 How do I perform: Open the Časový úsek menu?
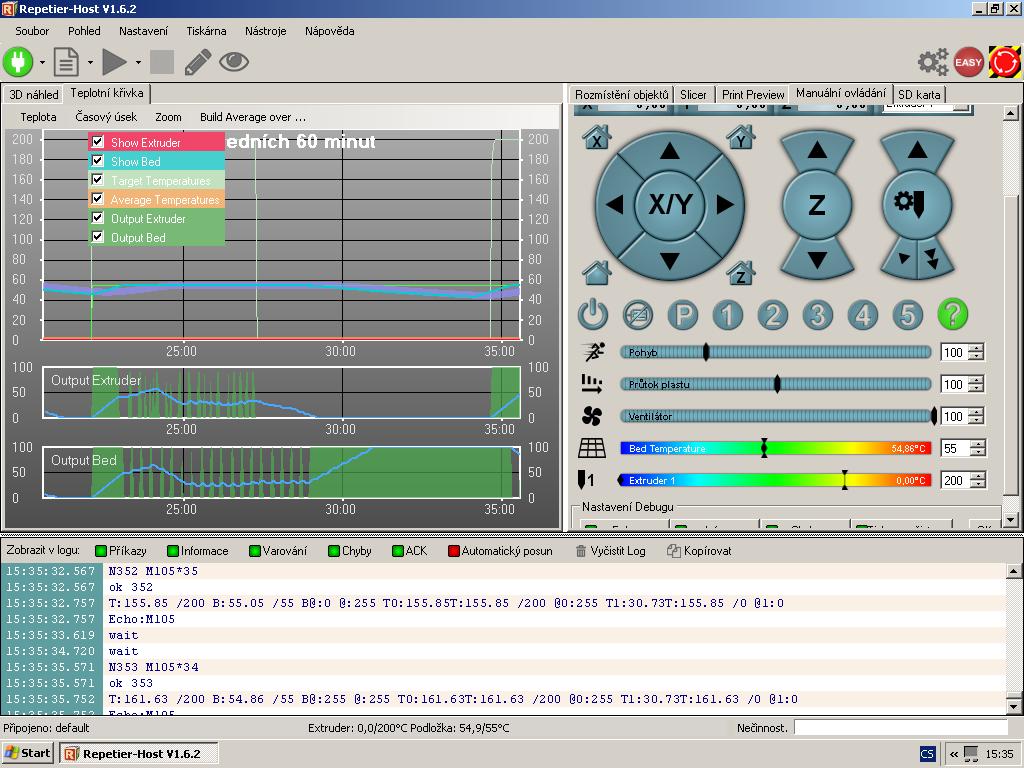point(106,117)
